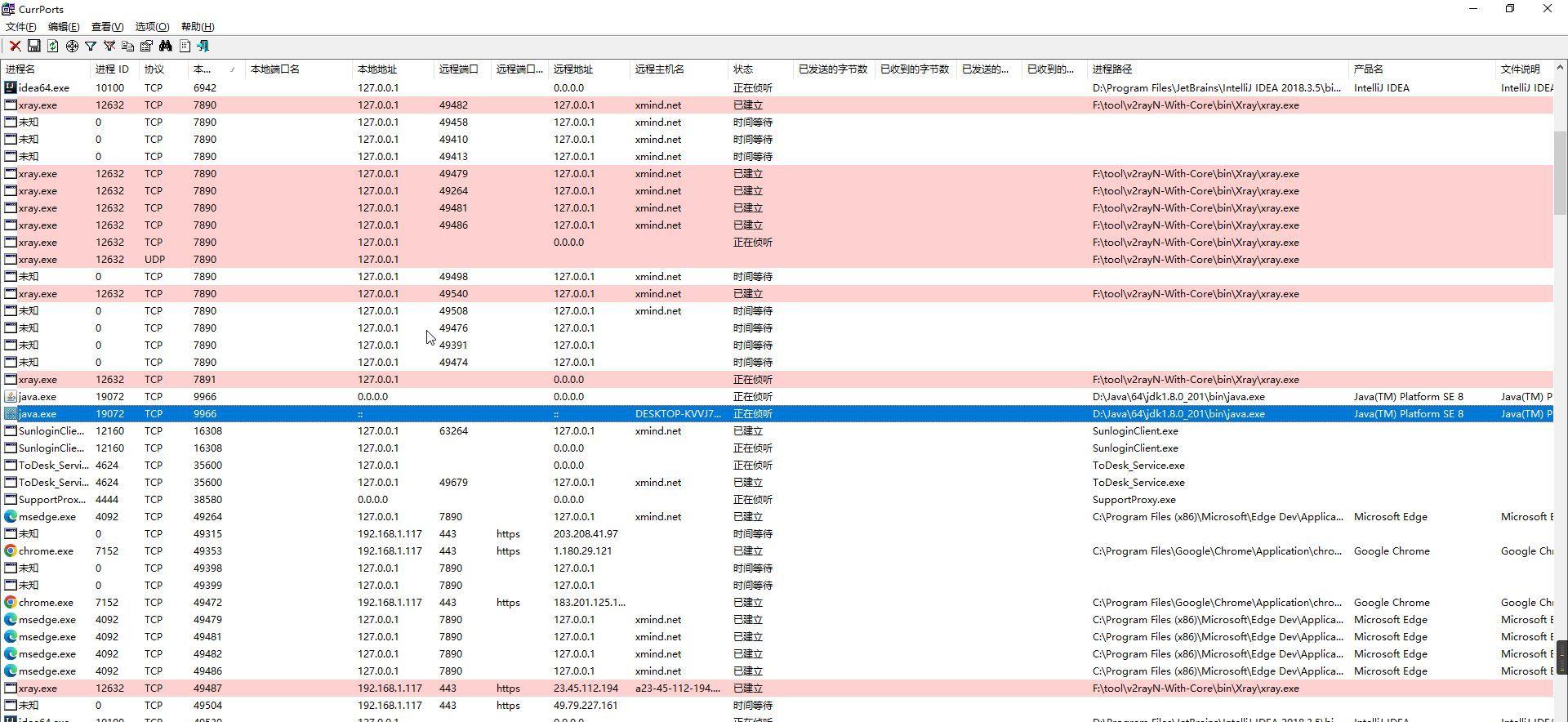Sort by the 进程 ID column header
The width and height of the screenshot is (1568, 722).
tap(114, 69)
